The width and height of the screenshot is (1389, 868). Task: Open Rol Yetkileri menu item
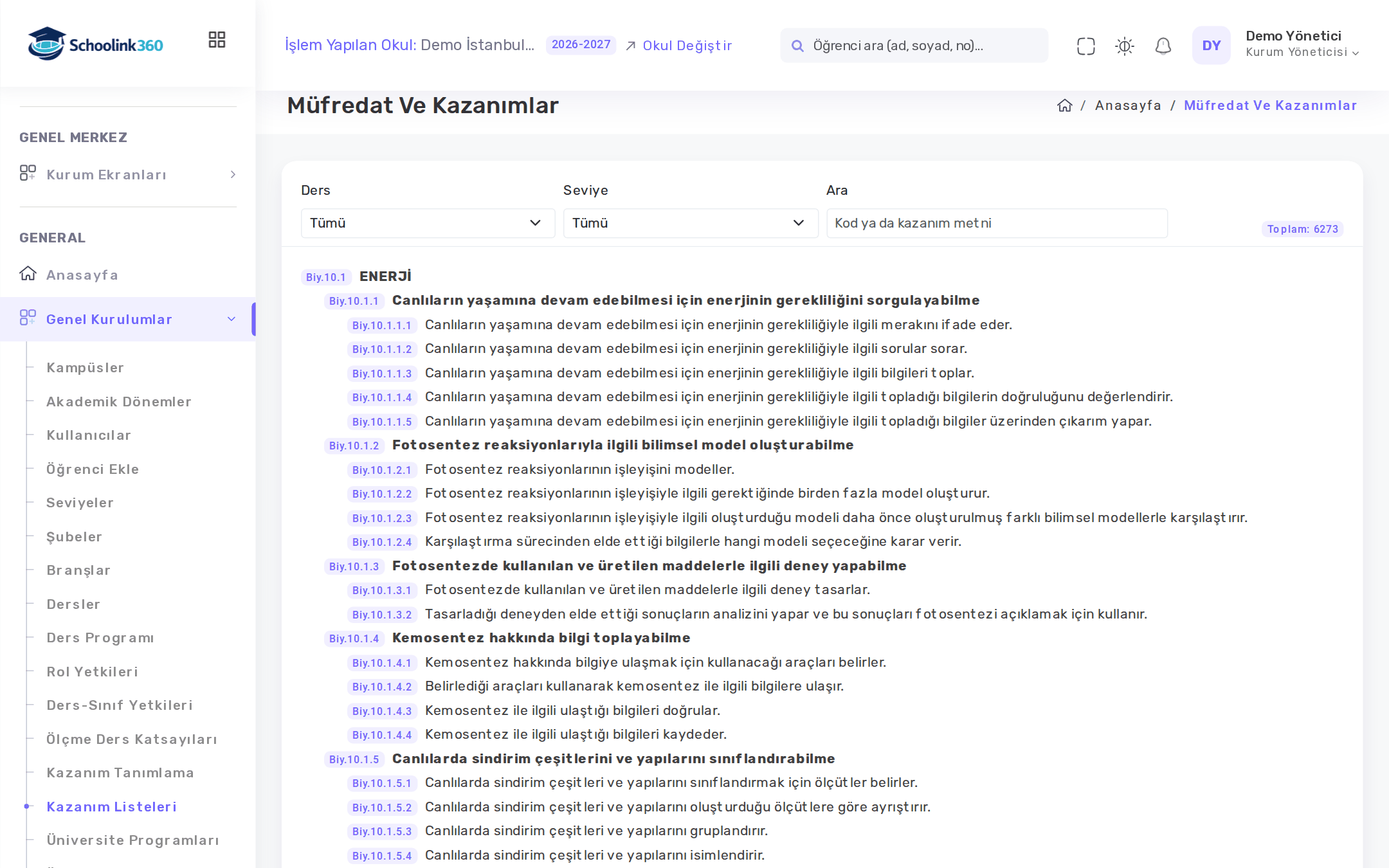(x=92, y=672)
